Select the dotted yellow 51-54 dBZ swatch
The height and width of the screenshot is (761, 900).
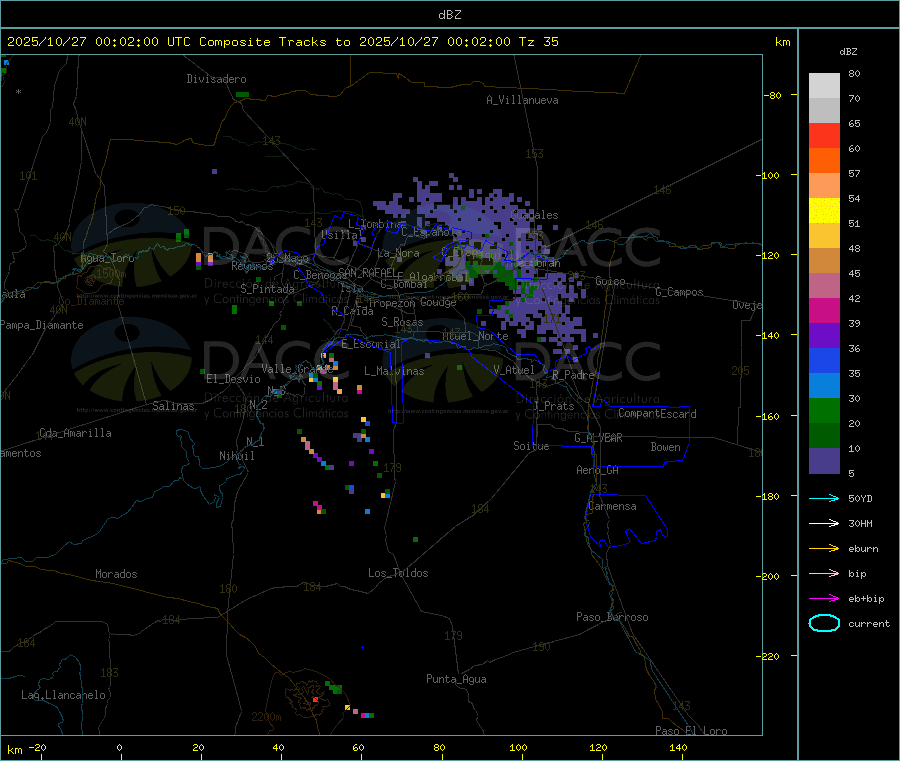point(824,211)
